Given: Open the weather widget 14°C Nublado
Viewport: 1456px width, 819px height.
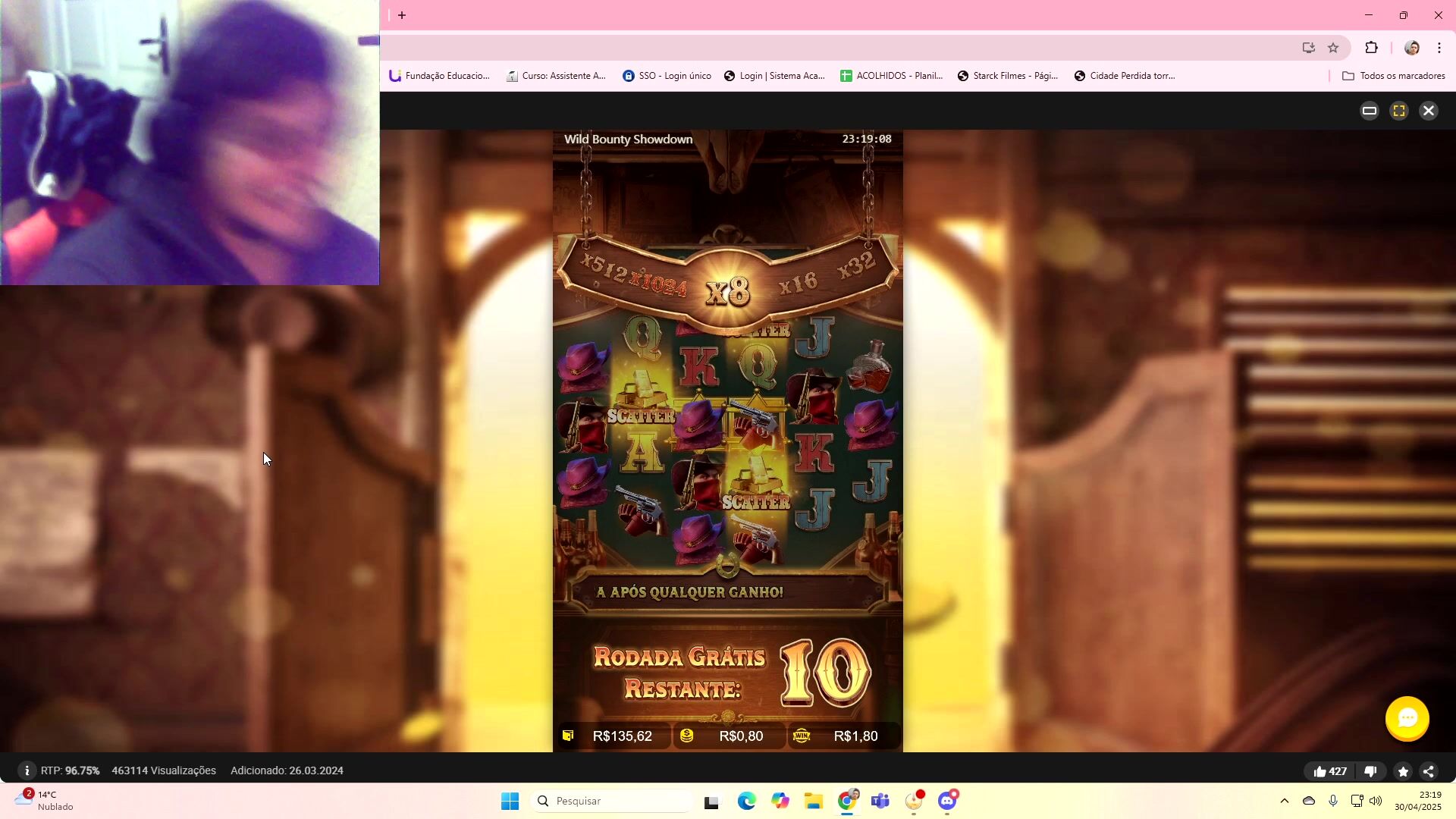Looking at the screenshot, I should tap(45, 801).
